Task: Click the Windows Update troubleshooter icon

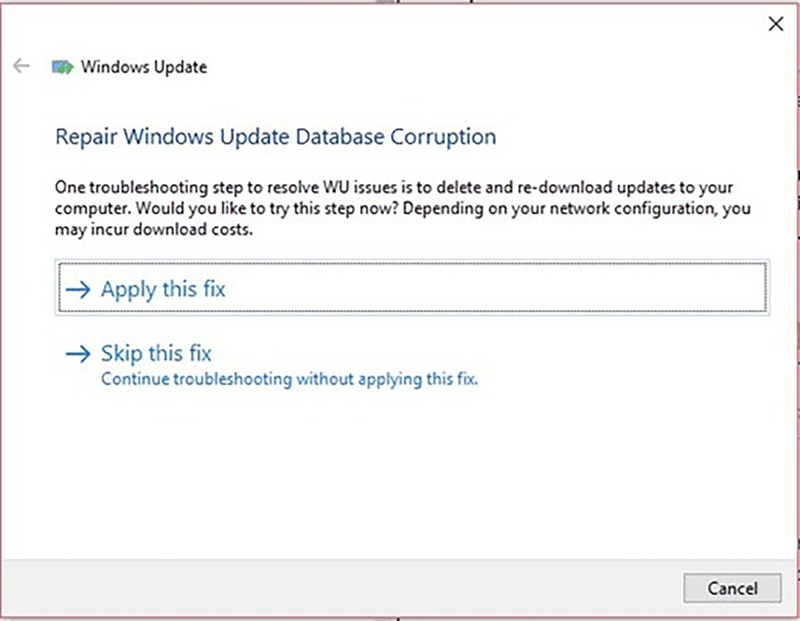Action: click(62, 67)
